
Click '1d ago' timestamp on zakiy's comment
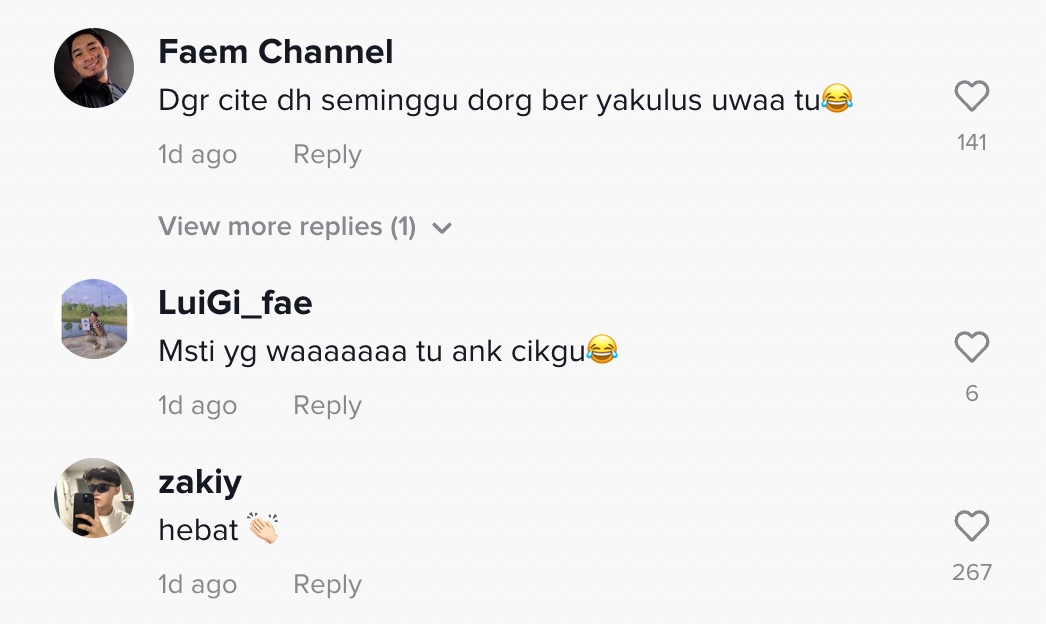198,585
